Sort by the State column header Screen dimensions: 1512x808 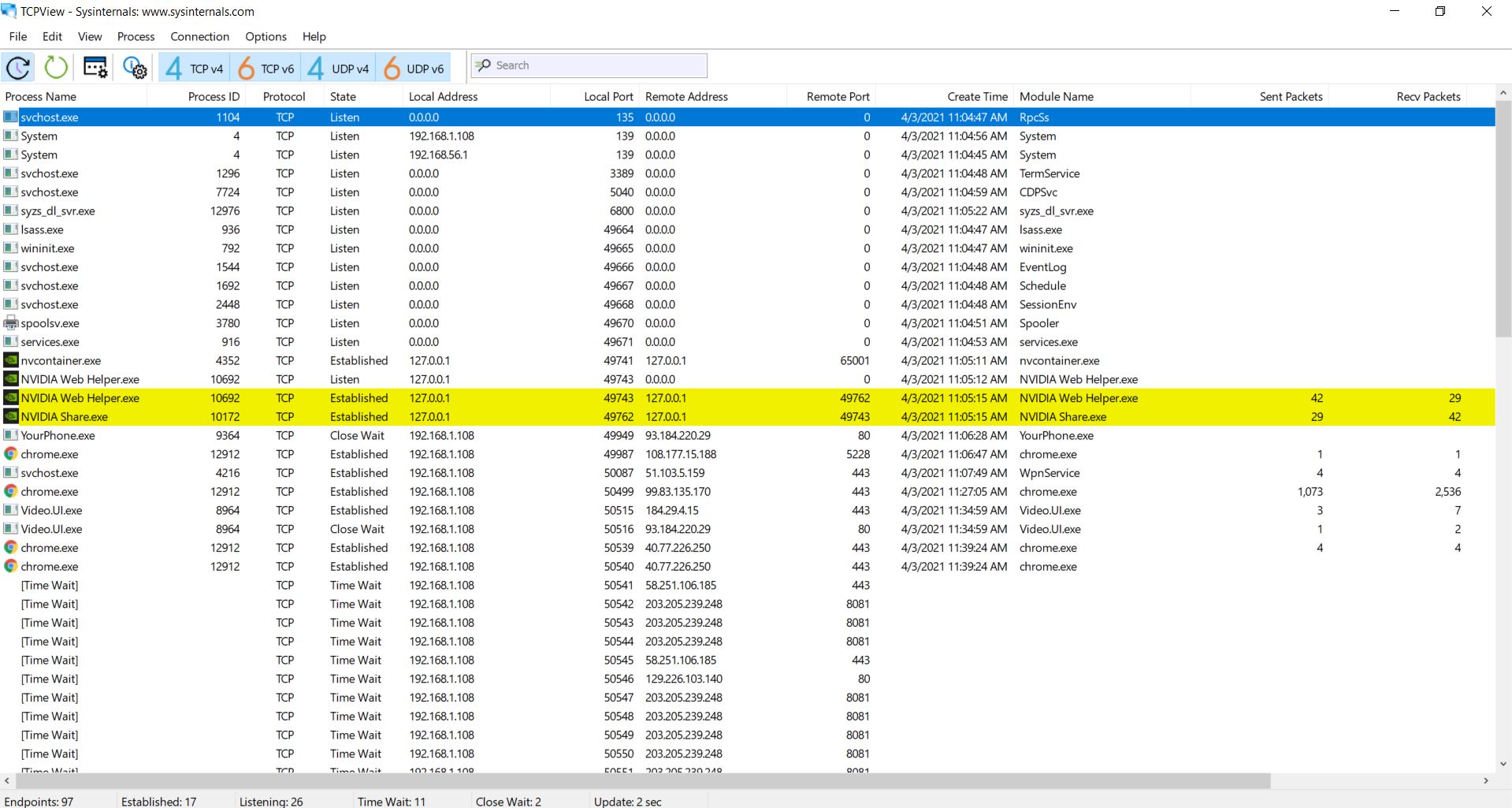363,96
